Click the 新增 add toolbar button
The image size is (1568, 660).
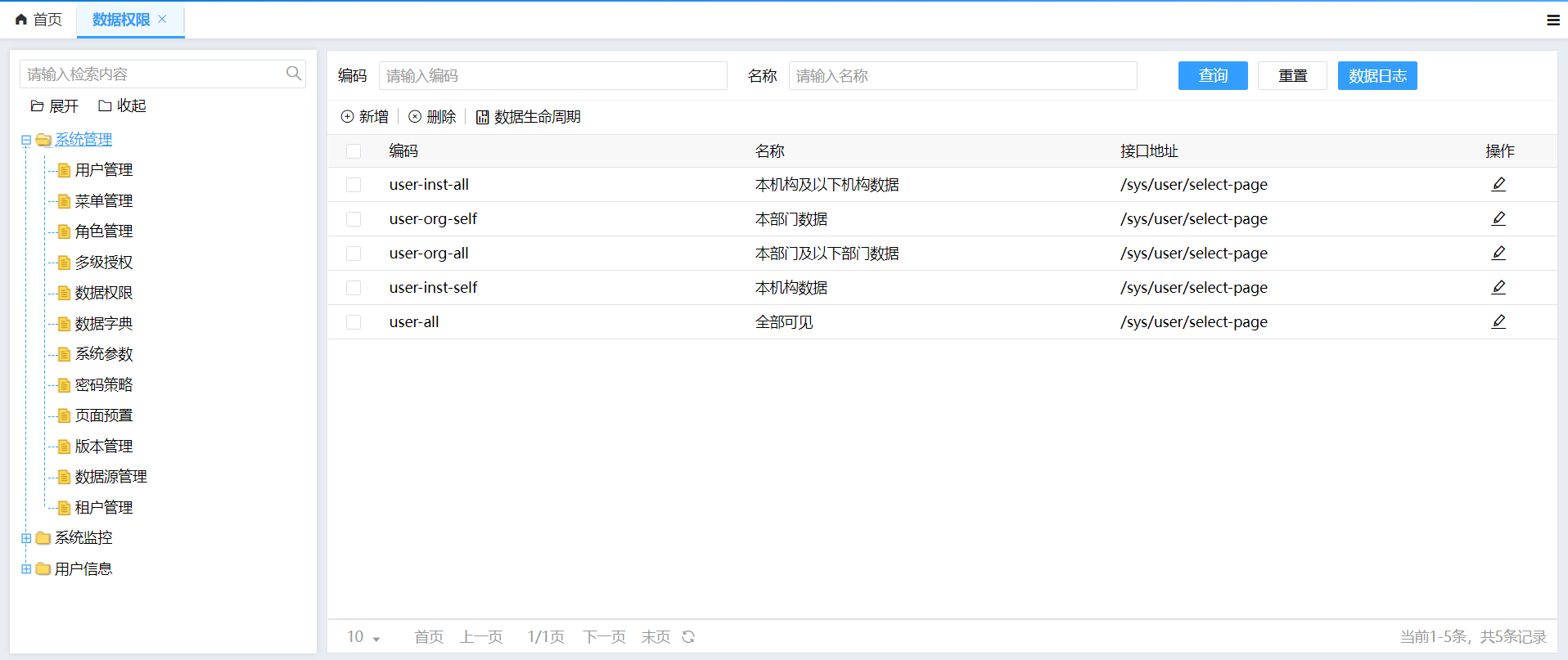pos(365,117)
